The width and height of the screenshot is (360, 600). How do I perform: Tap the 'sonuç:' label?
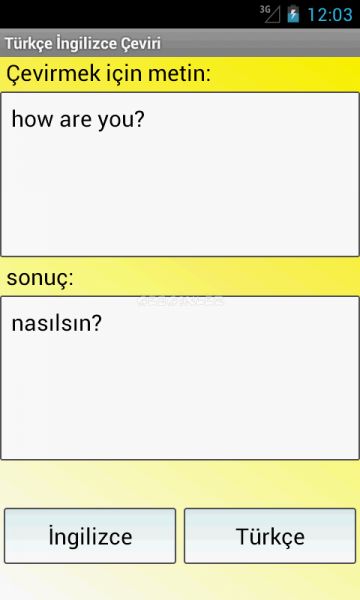(40, 278)
